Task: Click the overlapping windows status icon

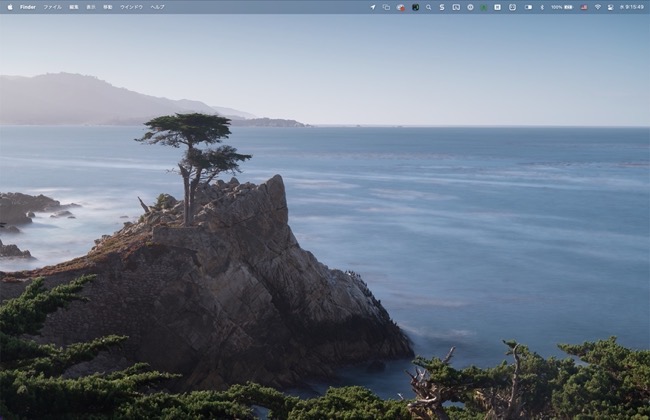Action: pos(386,6)
